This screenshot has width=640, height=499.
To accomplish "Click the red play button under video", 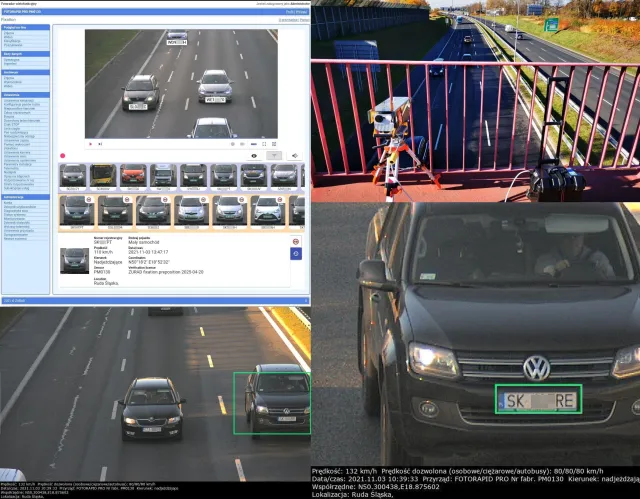I will tap(90, 144).
